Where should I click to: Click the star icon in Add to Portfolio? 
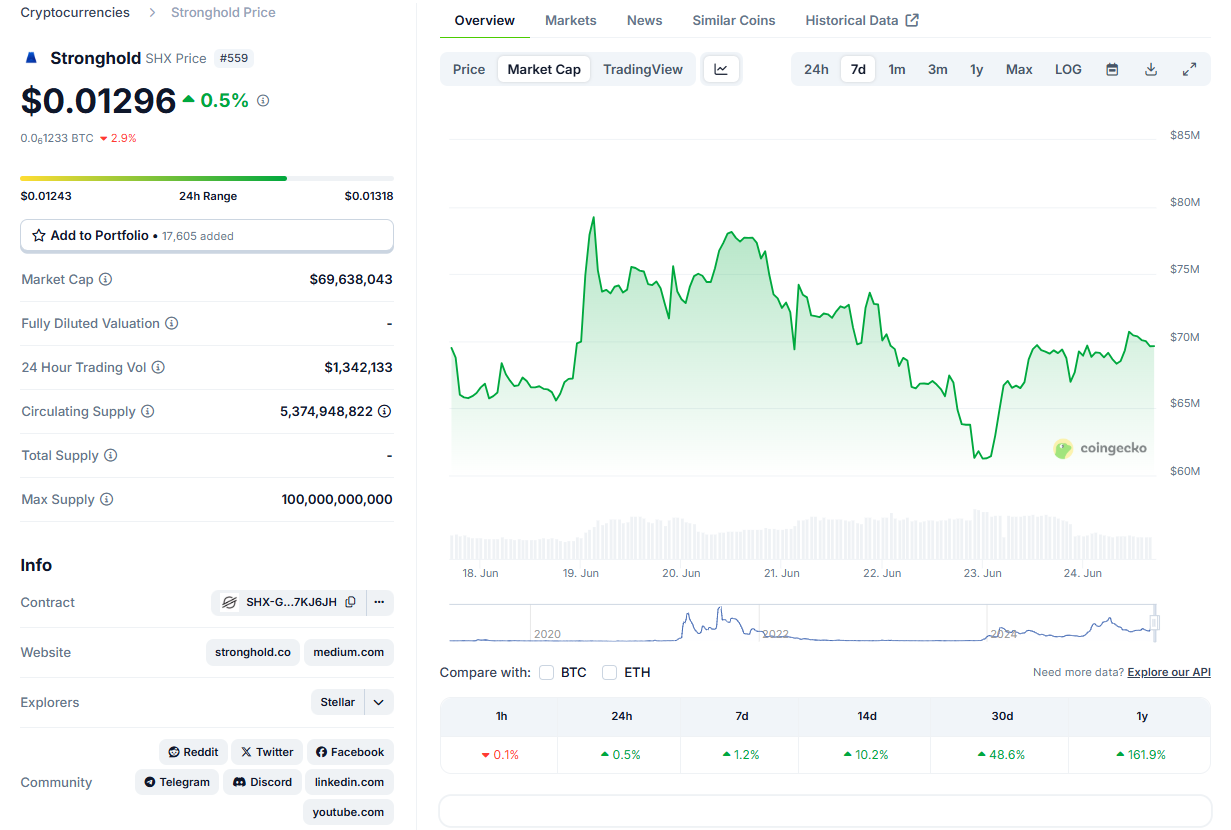click(39, 236)
